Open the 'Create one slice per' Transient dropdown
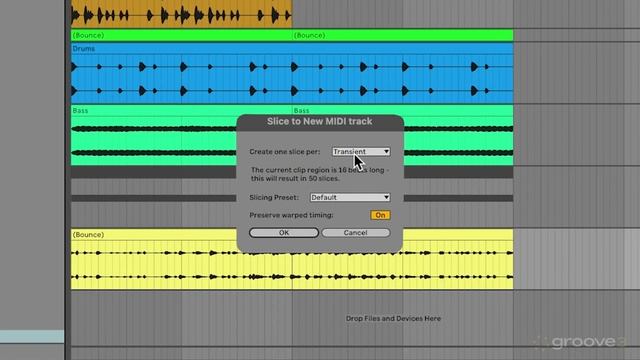Screen dimensions: 640x360 coord(361,151)
